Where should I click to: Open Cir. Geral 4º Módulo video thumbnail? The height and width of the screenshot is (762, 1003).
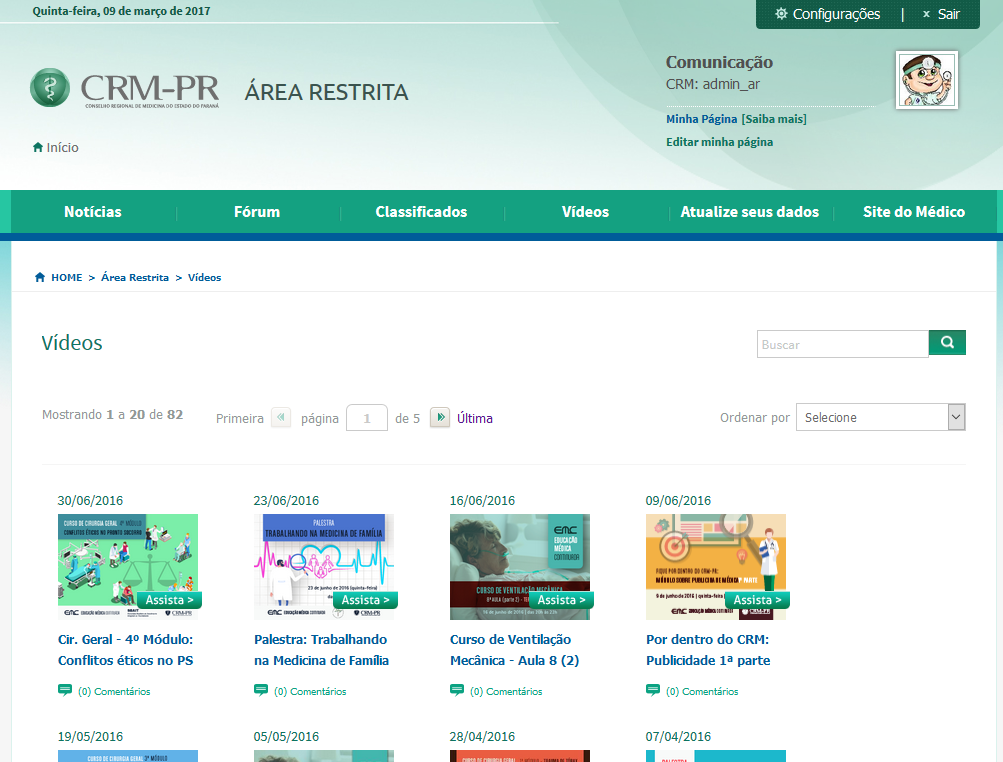tap(128, 567)
